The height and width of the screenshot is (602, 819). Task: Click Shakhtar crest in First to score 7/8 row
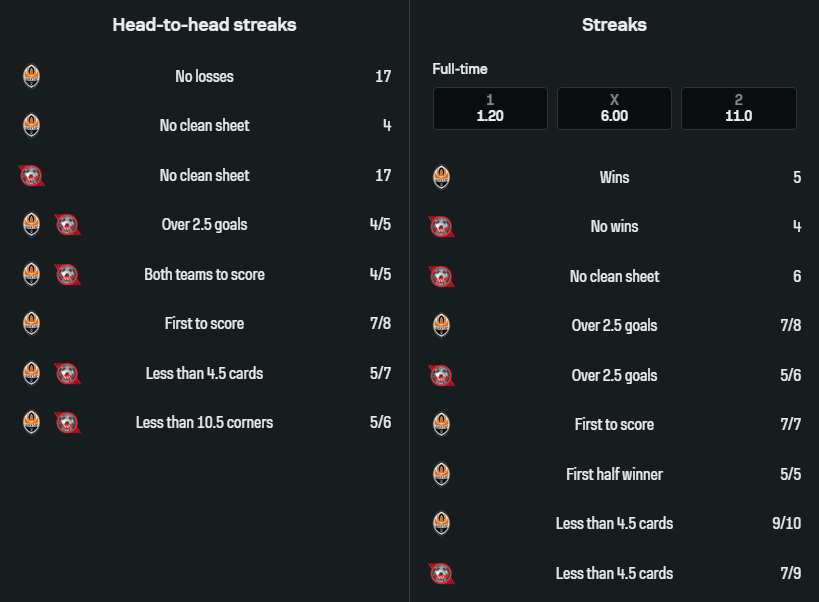31,323
